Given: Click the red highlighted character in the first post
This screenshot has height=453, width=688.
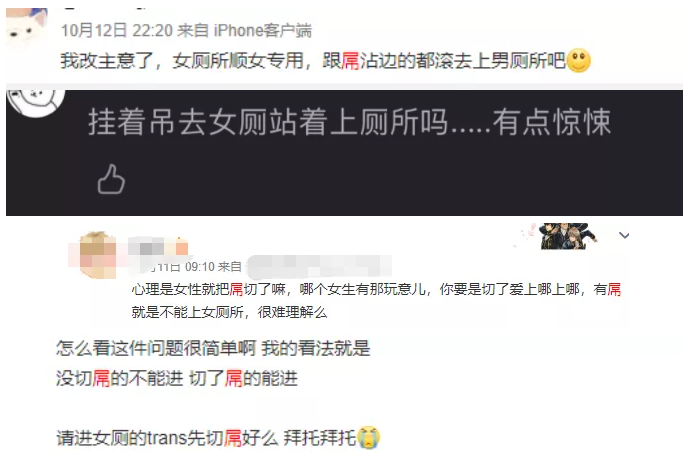Looking at the screenshot, I should [350, 61].
